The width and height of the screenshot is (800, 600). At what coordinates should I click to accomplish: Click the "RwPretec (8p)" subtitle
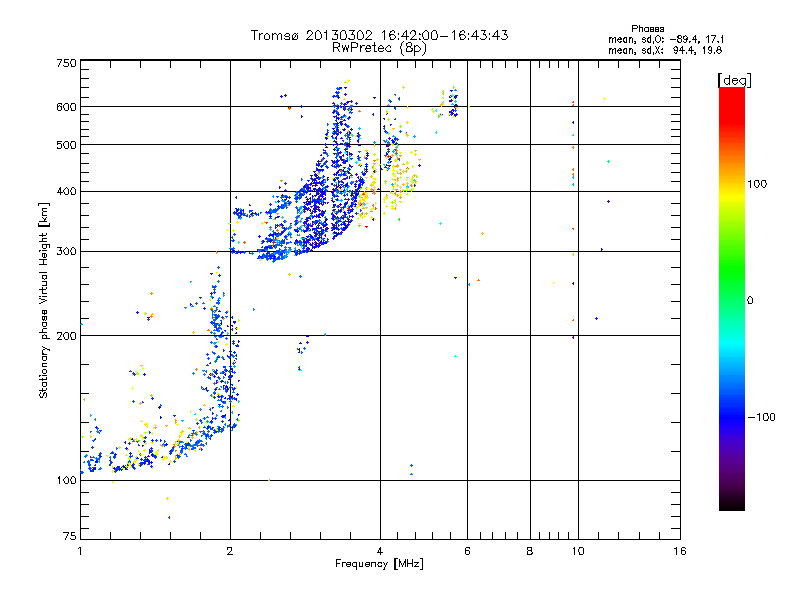click(x=379, y=48)
